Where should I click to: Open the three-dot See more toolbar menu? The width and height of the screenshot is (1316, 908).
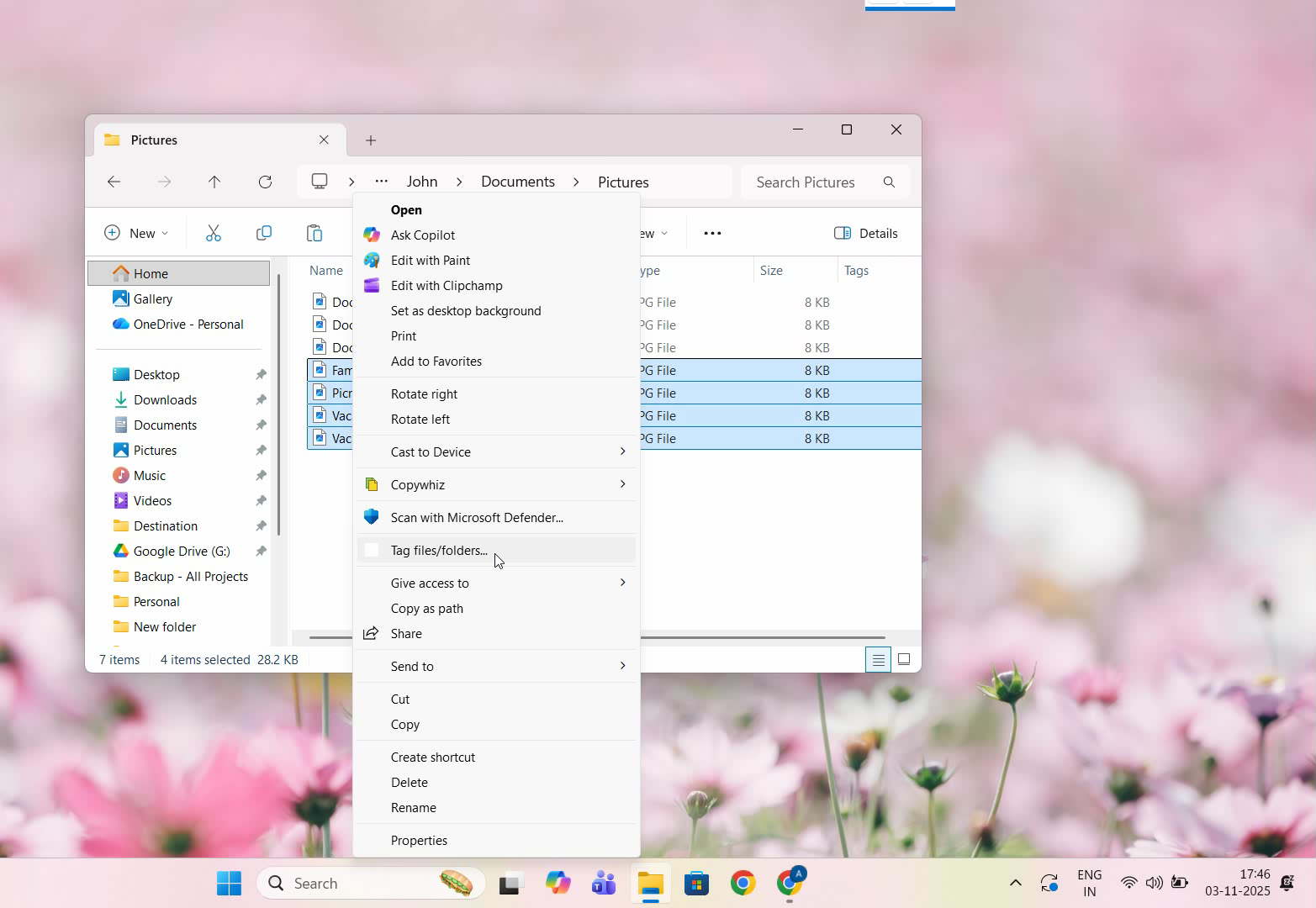(712, 233)
